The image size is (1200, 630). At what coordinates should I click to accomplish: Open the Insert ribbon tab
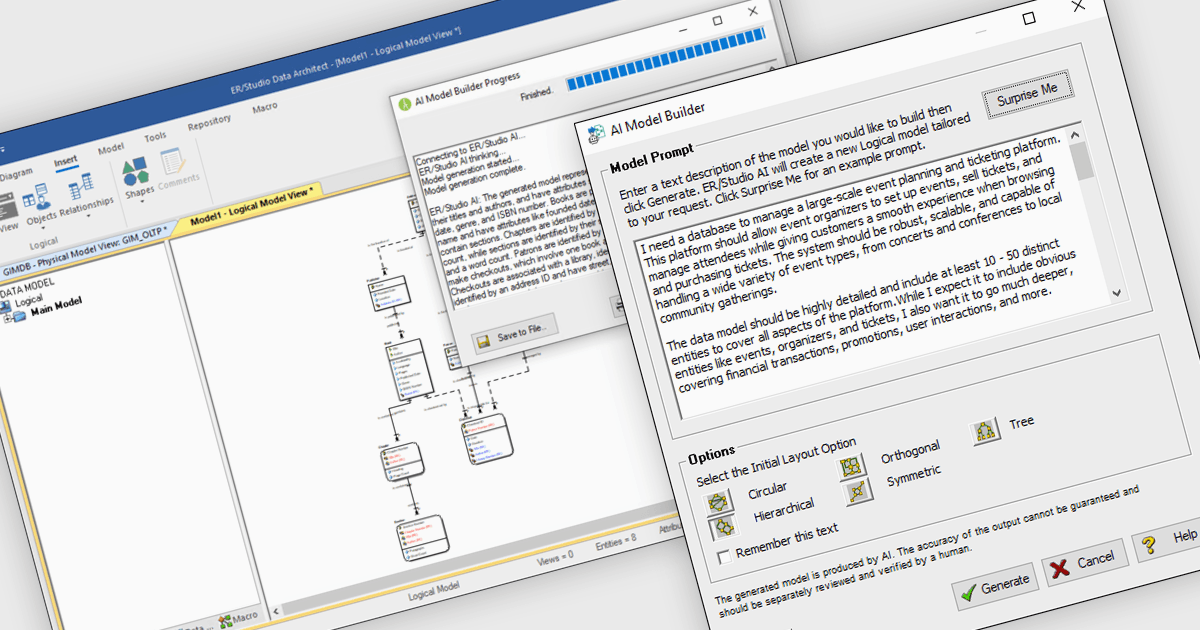[x=66, y=160]
